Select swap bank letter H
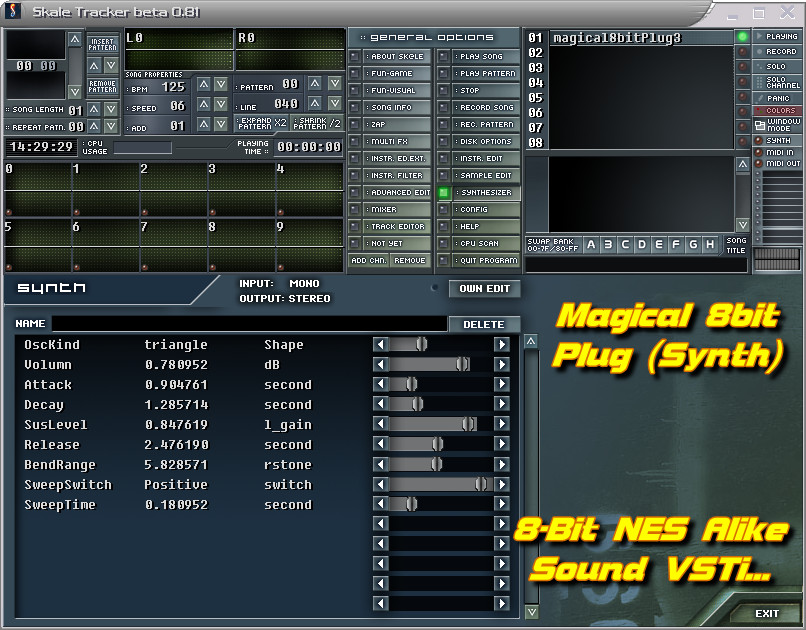The image size is (806, 630). coord(710,245)
